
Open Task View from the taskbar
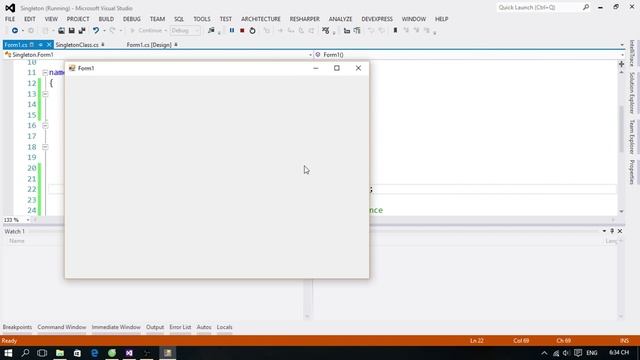pyautogui.click(x=42, y=353)
